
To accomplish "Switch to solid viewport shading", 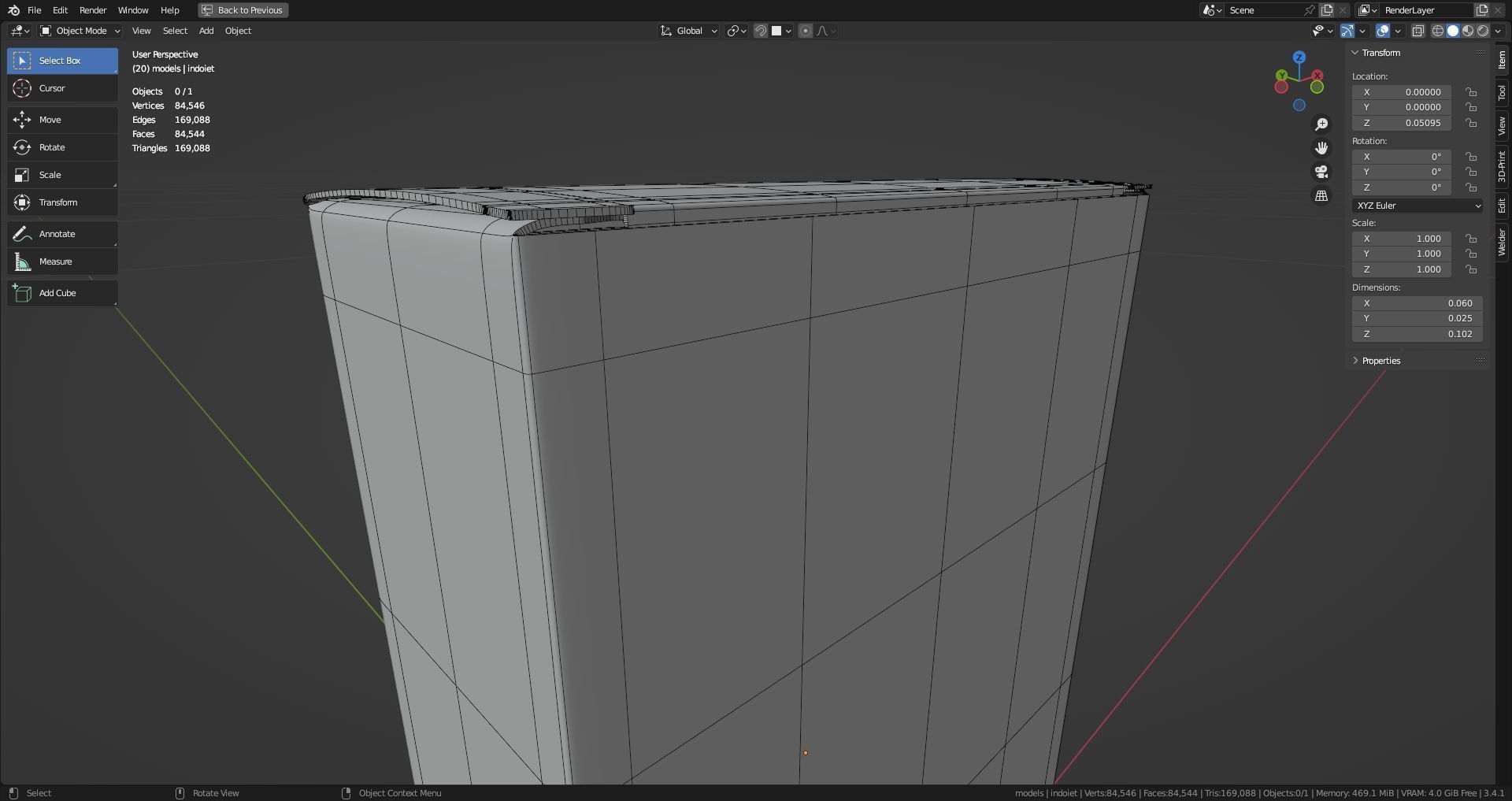I will (x=1453, y=31).
